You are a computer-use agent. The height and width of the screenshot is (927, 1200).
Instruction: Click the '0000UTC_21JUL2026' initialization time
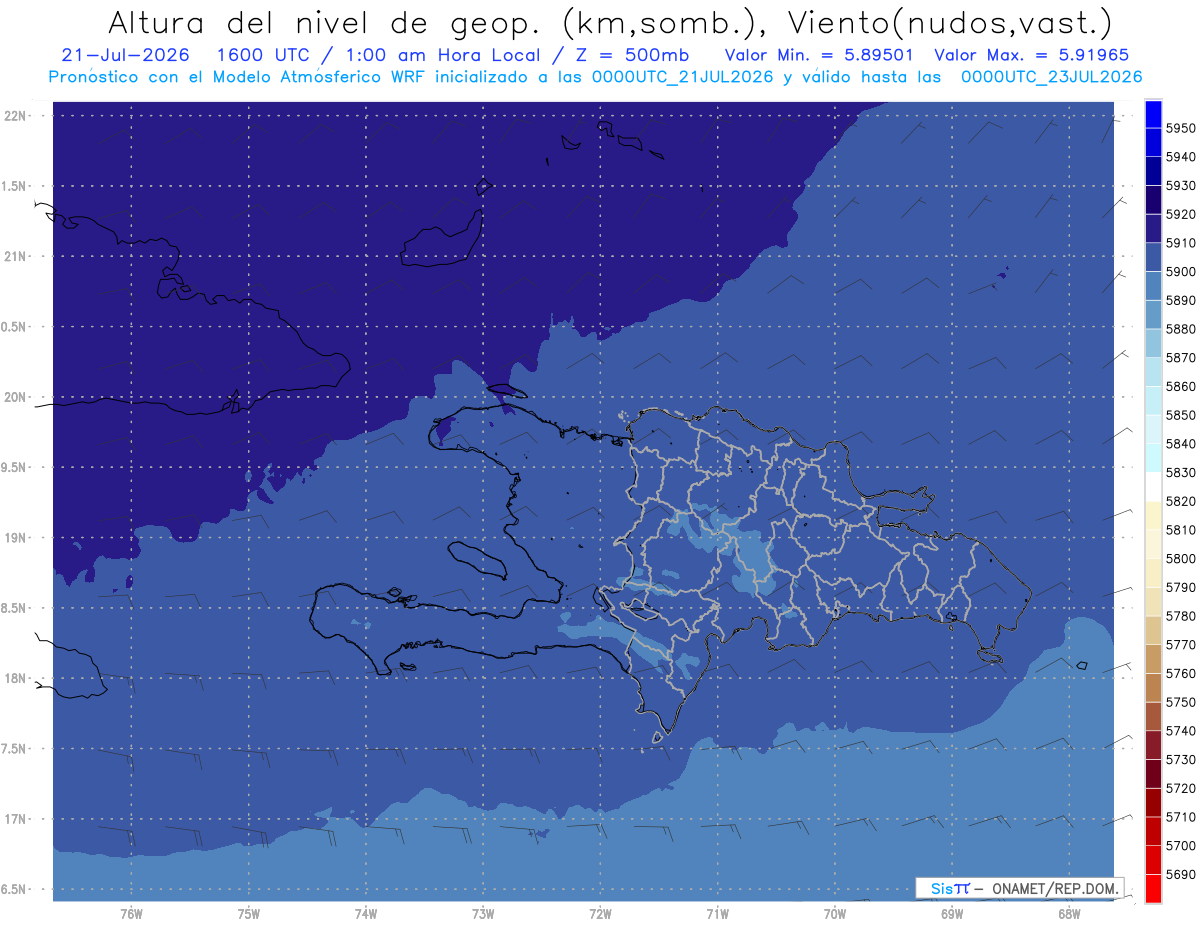click(x=682, y=76)
